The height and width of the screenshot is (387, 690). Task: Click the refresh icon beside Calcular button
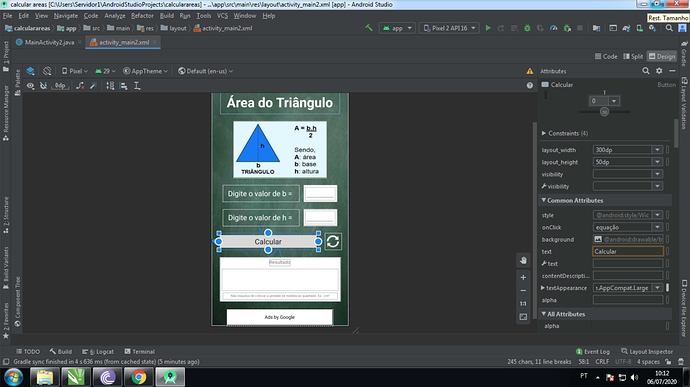[333, 241]
